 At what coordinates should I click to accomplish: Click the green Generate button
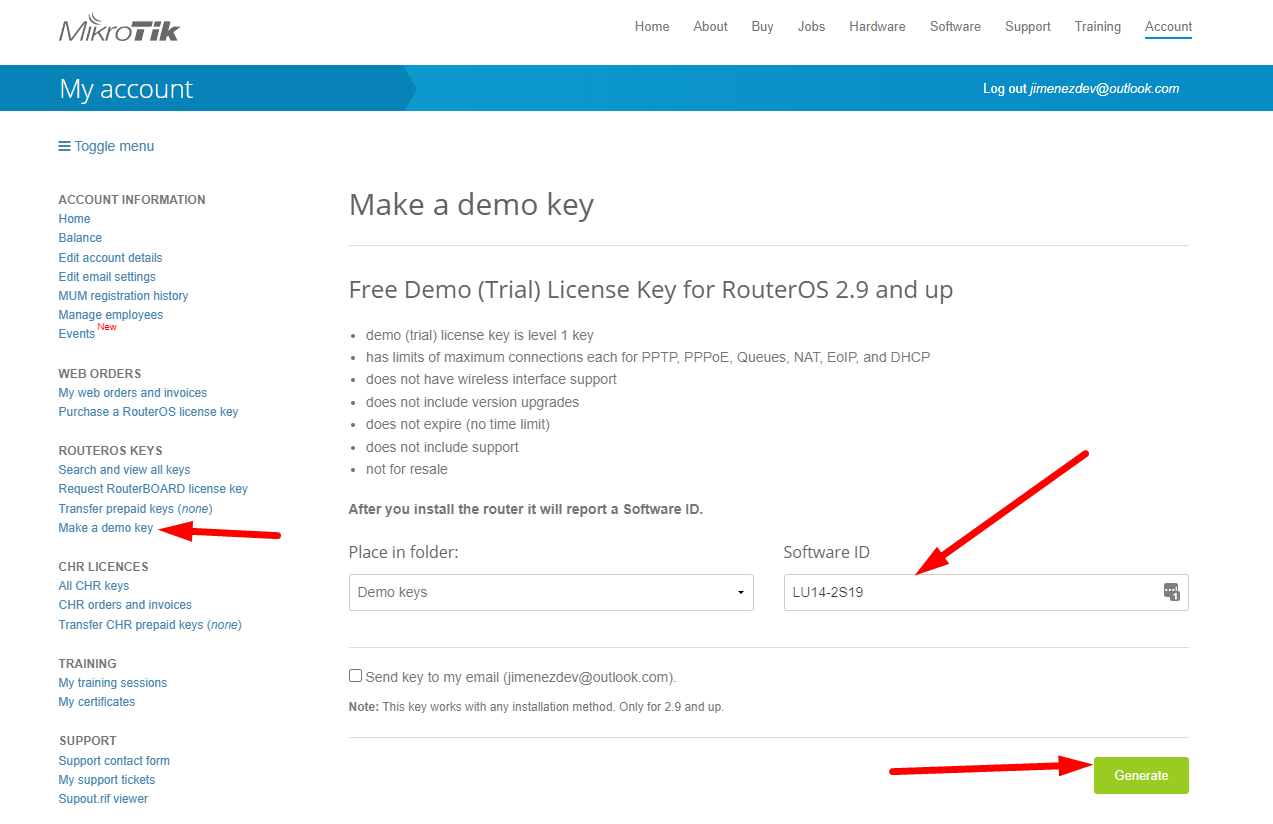[1140, 775]
